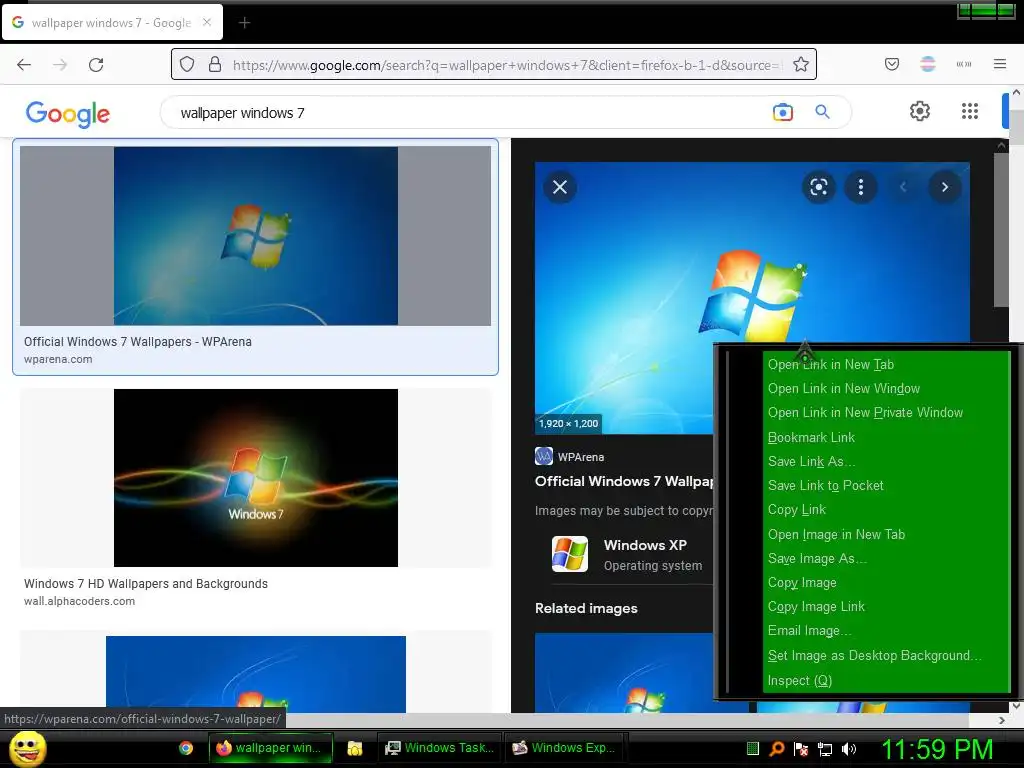Open the tracking protection shield icon
1024x768 pixels.
point(187,64)
